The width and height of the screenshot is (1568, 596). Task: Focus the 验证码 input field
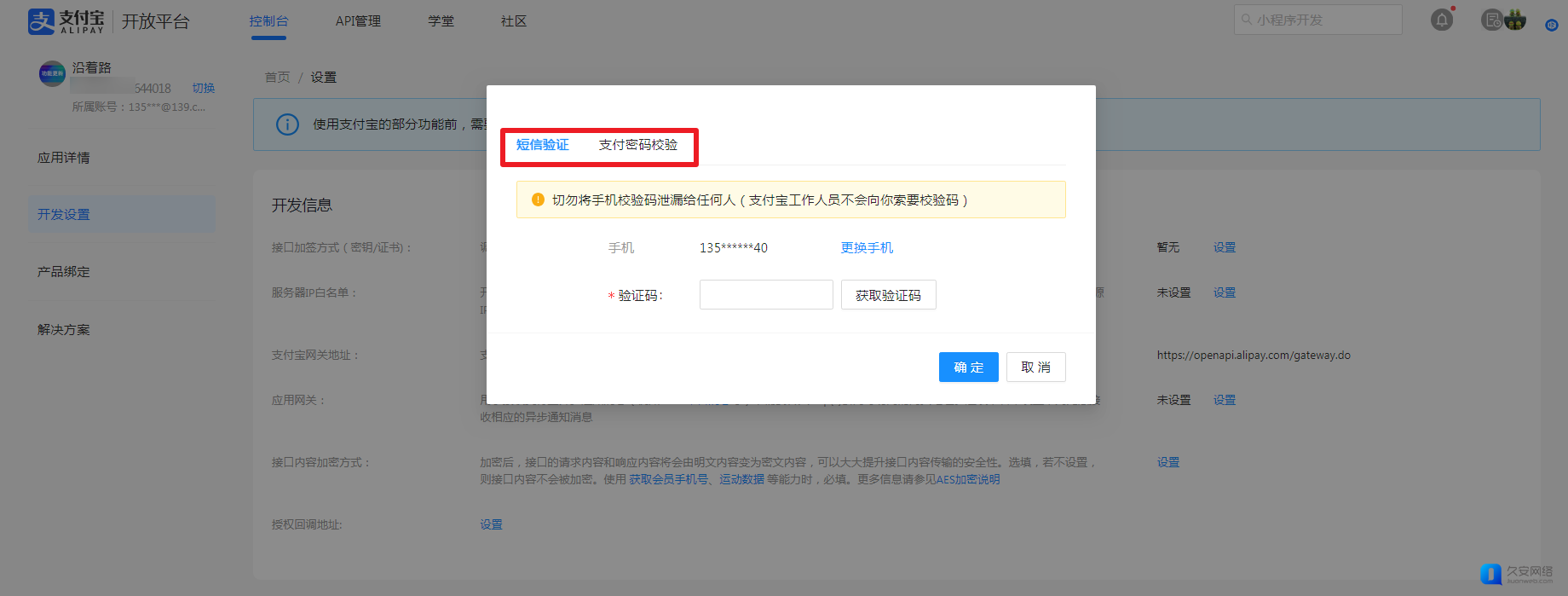tap(765, 295)
